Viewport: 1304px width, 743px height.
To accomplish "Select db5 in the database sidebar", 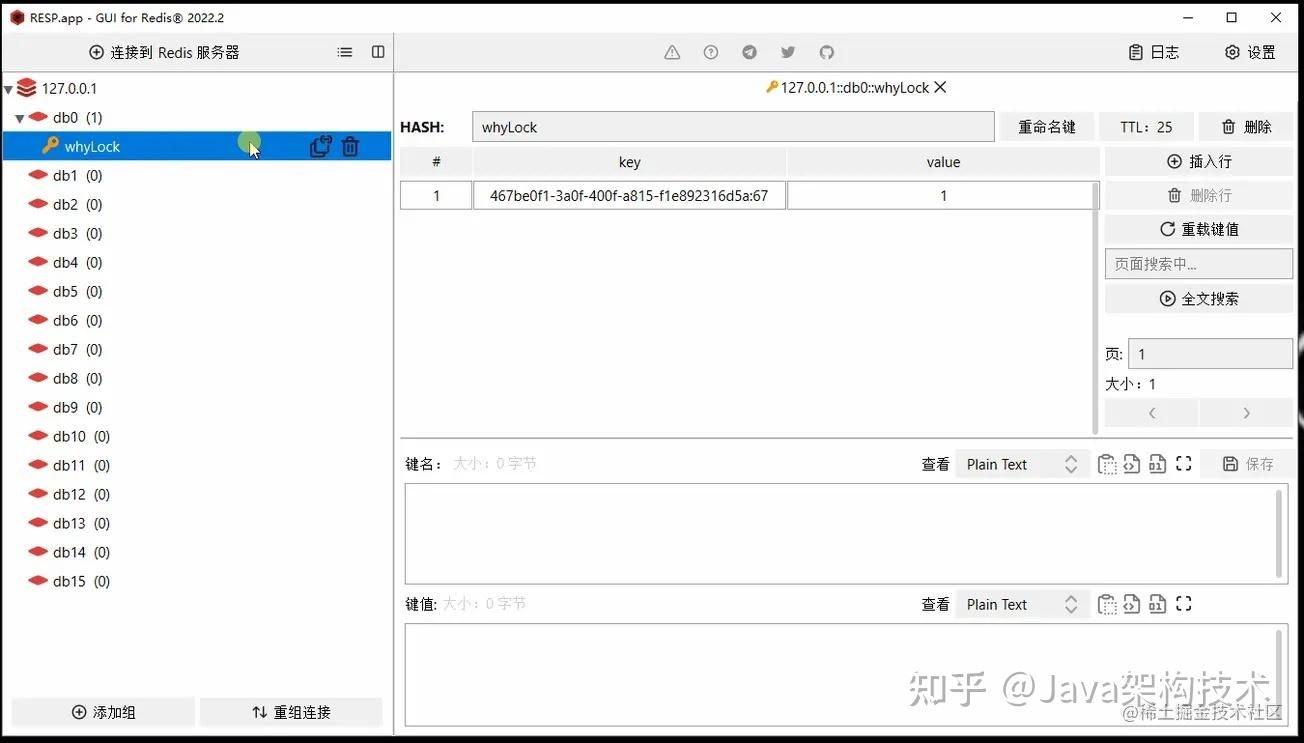I will click(64, 291).
